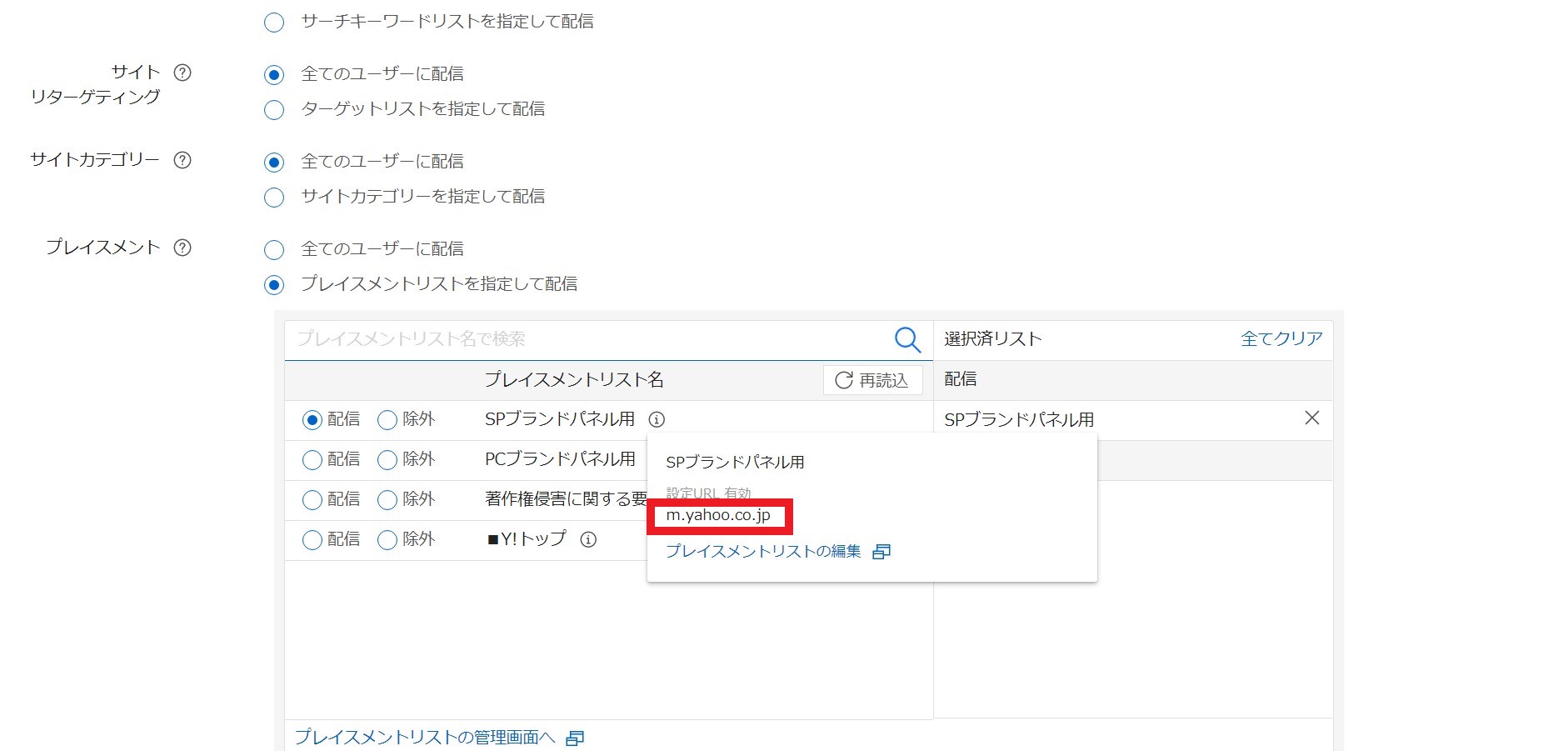Click ■Y!トップ list name
The width and height of the screenshot is (1568, 751).
pyautogui.click(x=527, y=539)
